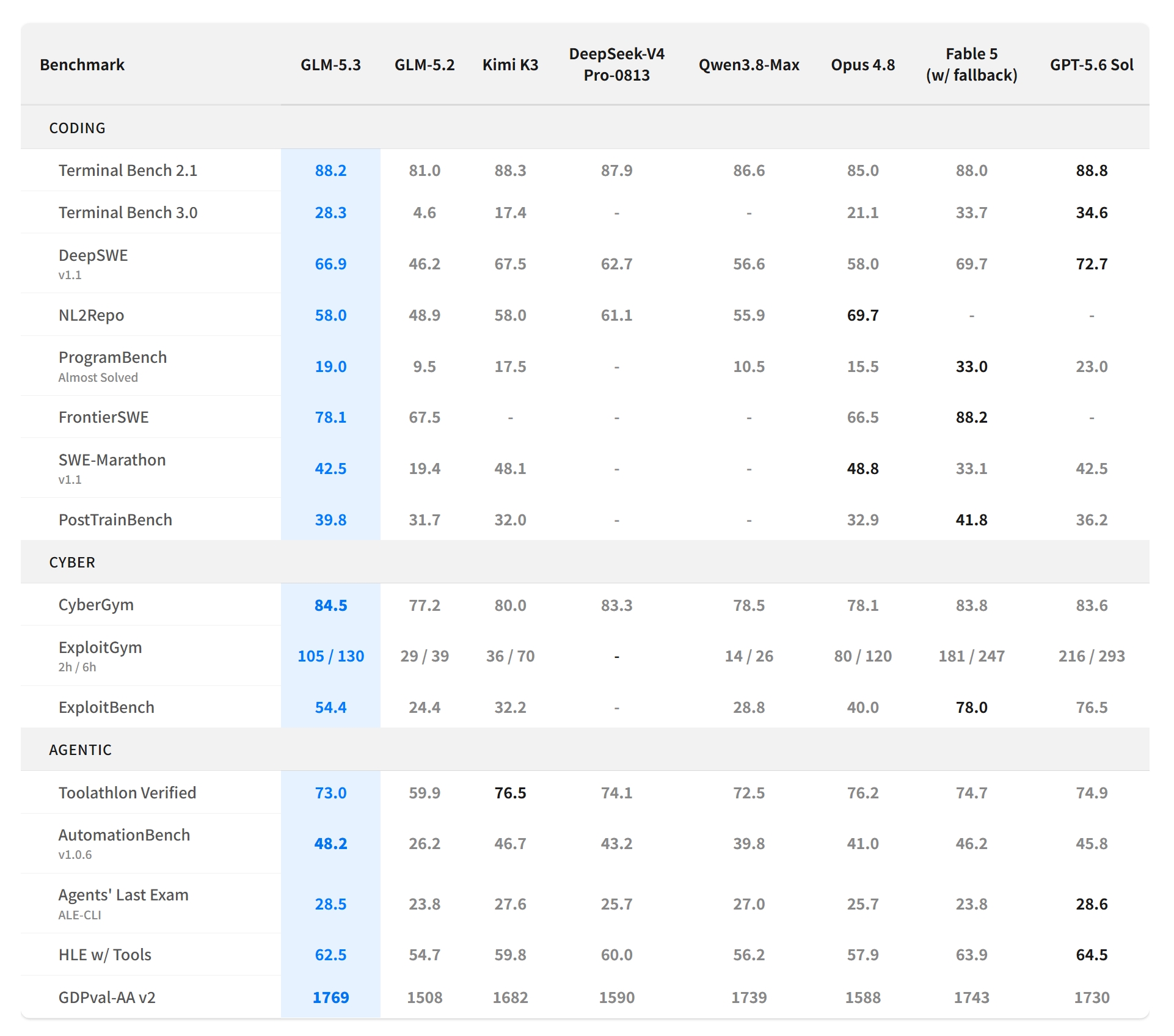The image size is (1174, 1036).
Task: Select Fable 5's ExploitBench score 78.0
Action: (971, 707)
